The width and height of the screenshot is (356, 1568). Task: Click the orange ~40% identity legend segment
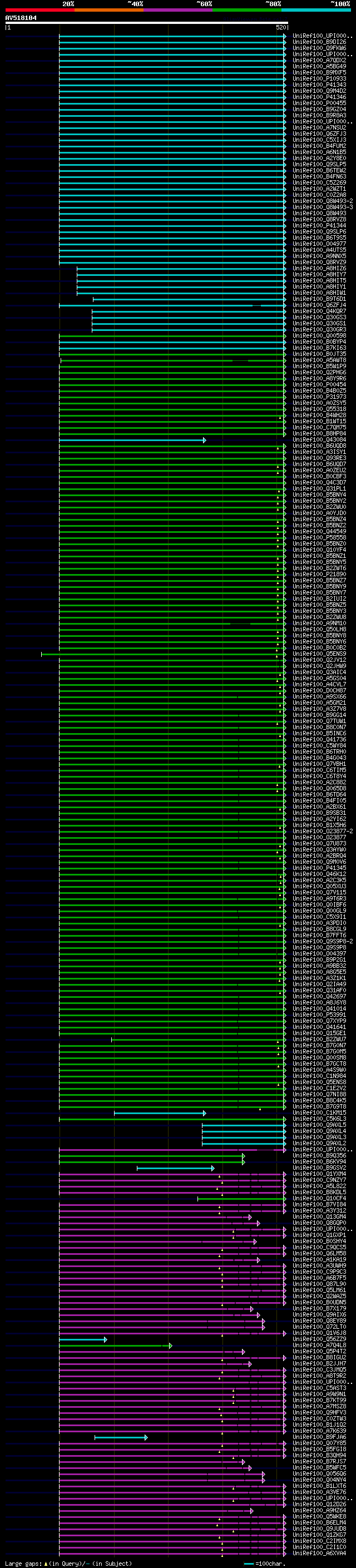109,10
